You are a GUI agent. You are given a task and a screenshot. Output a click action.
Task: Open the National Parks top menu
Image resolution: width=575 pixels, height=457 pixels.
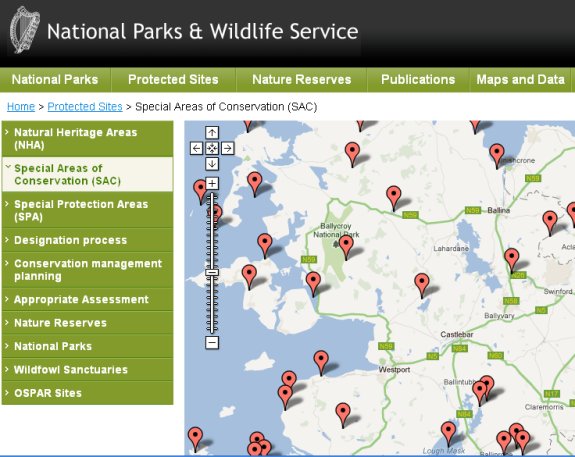tap(55, 80)
